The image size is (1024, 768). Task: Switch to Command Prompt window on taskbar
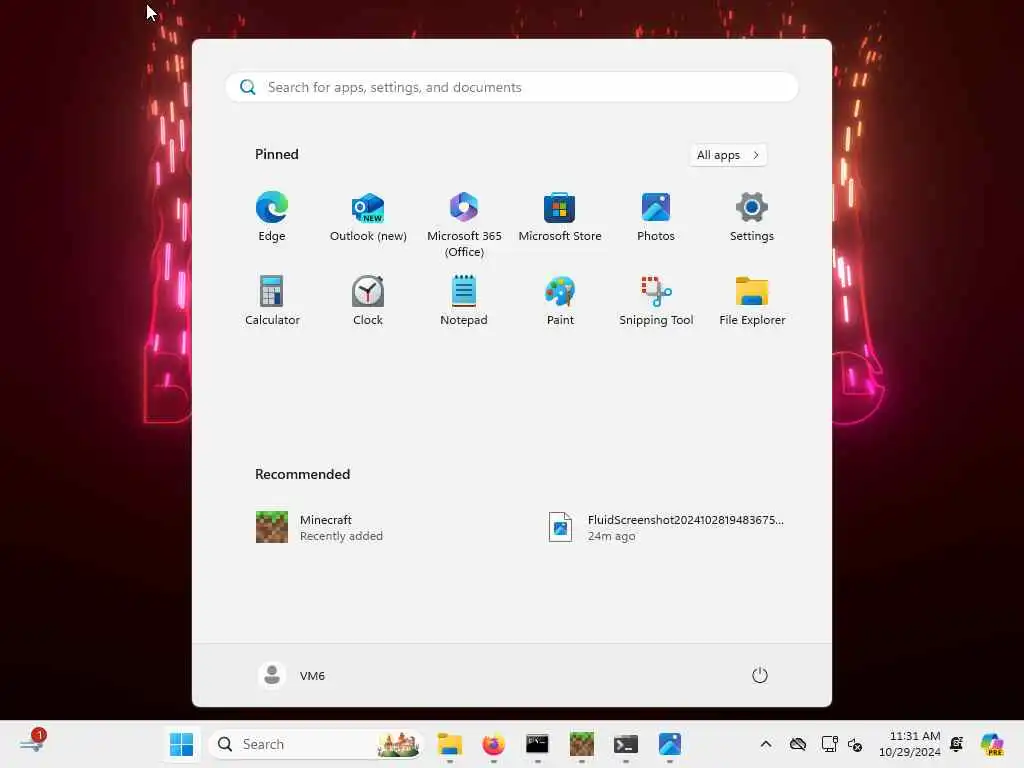[537, 744]
